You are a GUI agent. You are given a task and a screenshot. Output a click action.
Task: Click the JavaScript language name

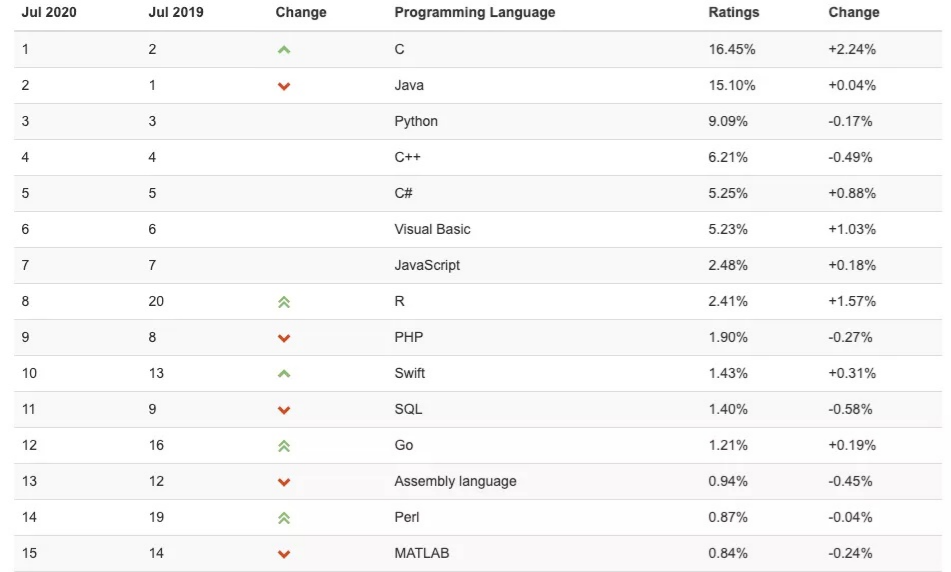click(427, 265)
